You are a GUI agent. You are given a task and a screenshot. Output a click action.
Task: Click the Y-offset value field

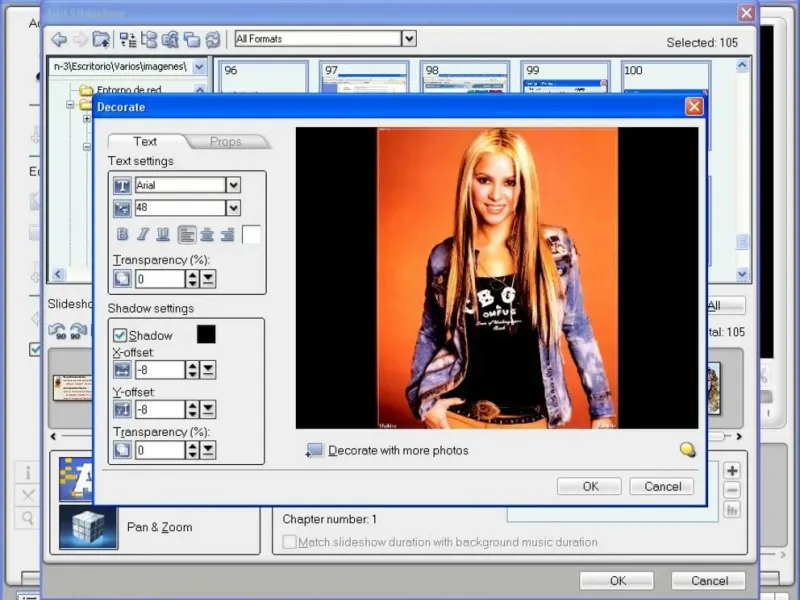[x=160, y=409]
